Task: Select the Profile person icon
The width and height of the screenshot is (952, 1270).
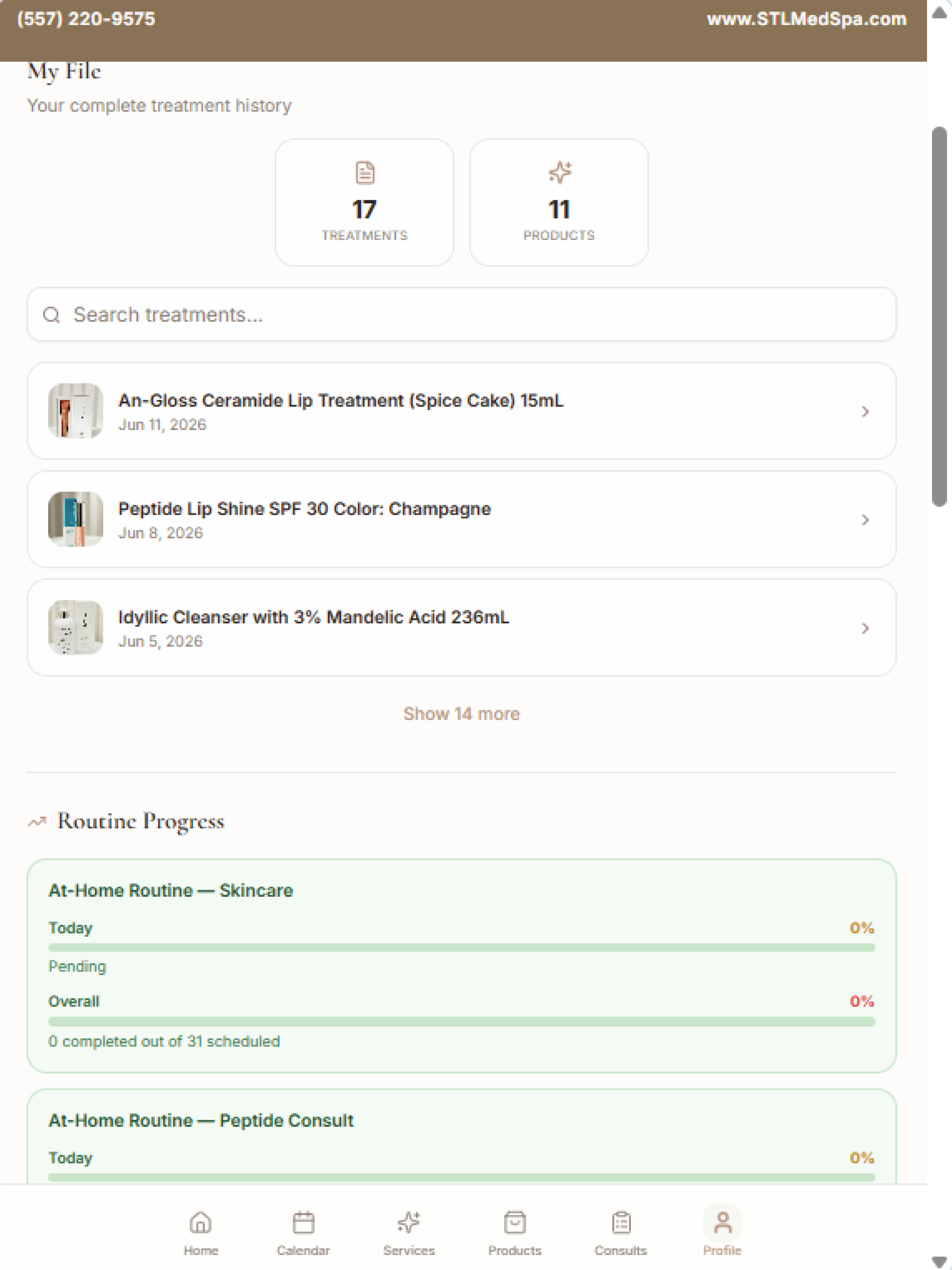Action: tap(722, 1222)
